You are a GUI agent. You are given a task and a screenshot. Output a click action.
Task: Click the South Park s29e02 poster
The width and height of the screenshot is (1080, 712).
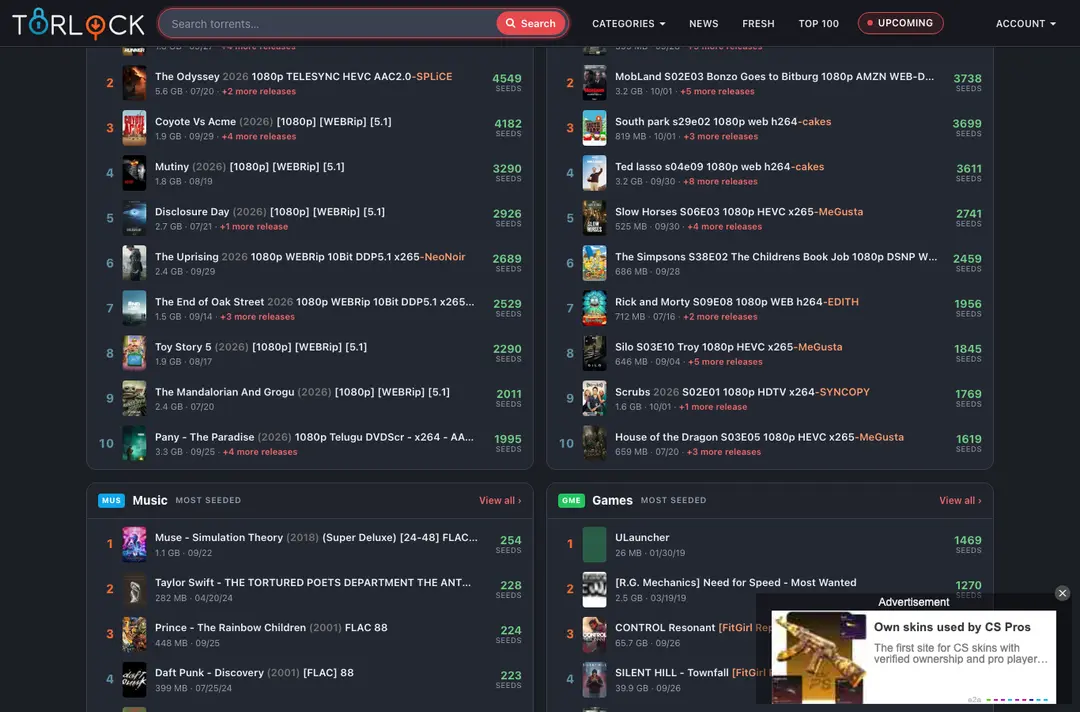(x=594, y=128)
